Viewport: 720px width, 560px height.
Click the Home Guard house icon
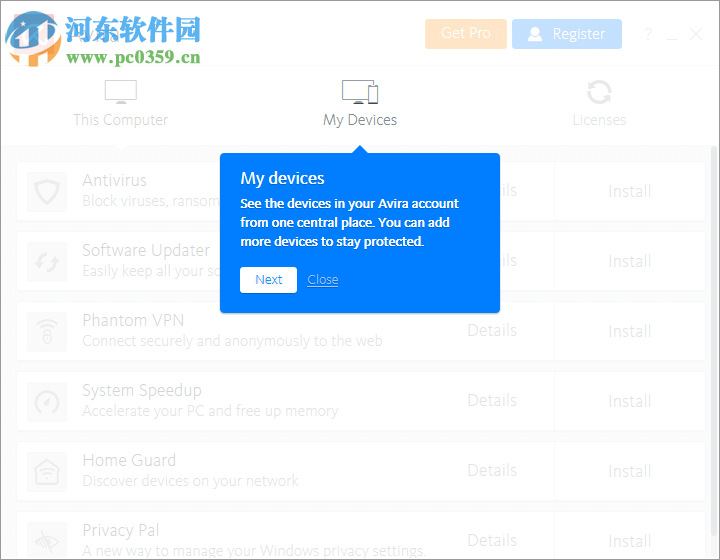coord(47,472)
